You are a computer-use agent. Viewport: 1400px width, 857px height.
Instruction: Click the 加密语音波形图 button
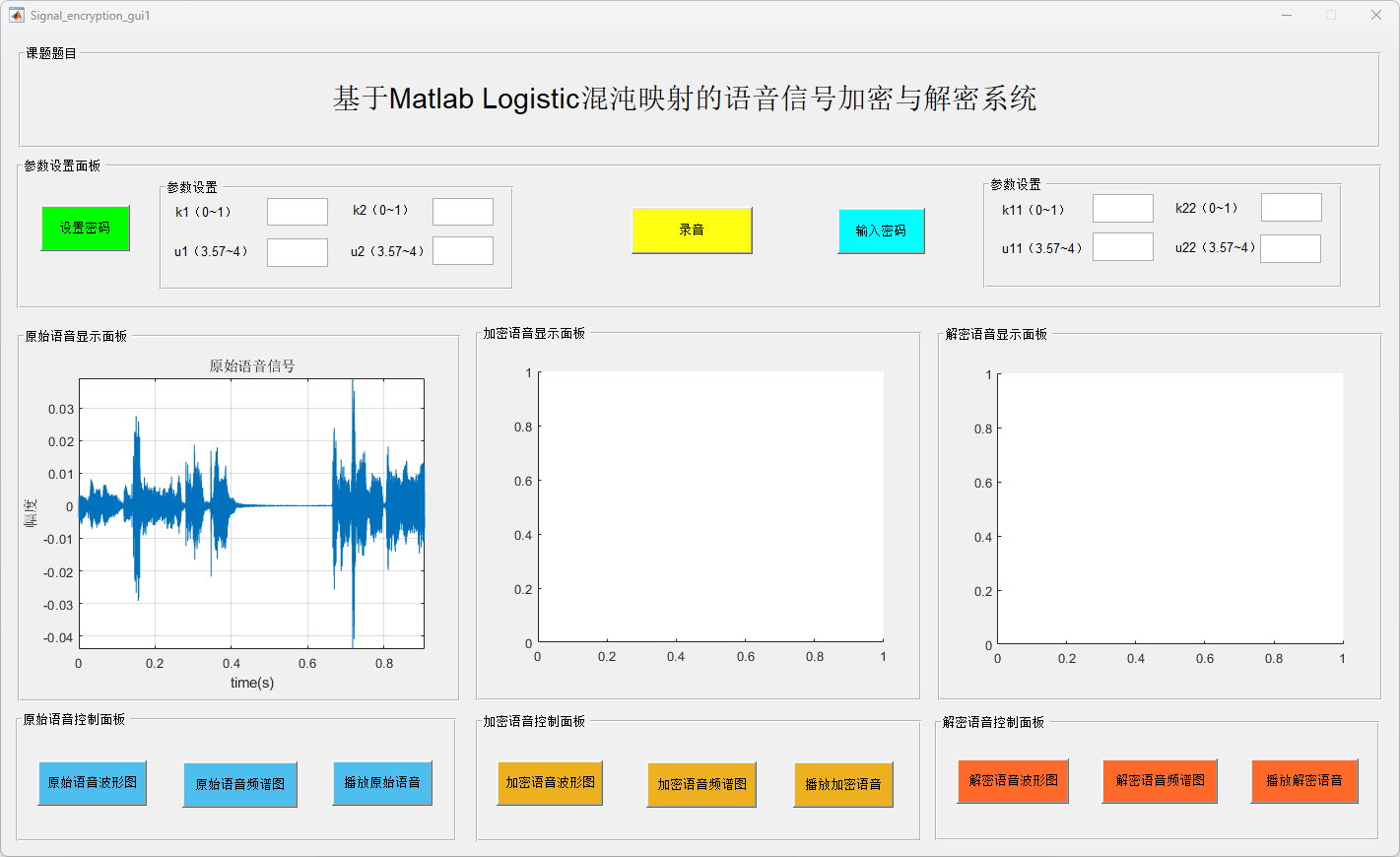(550, 783)
